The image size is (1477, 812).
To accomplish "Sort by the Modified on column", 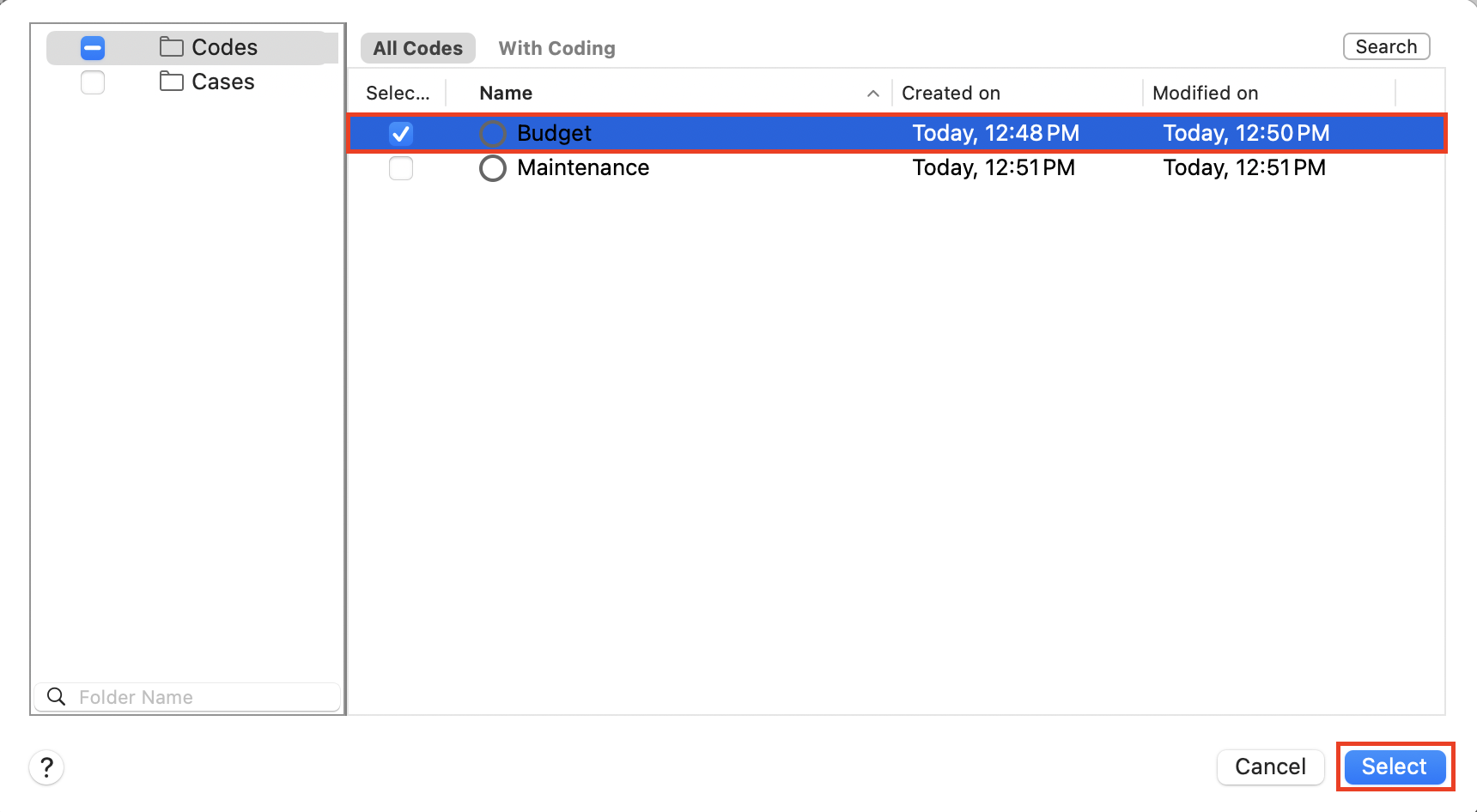I will click(x=1205, y=93).
